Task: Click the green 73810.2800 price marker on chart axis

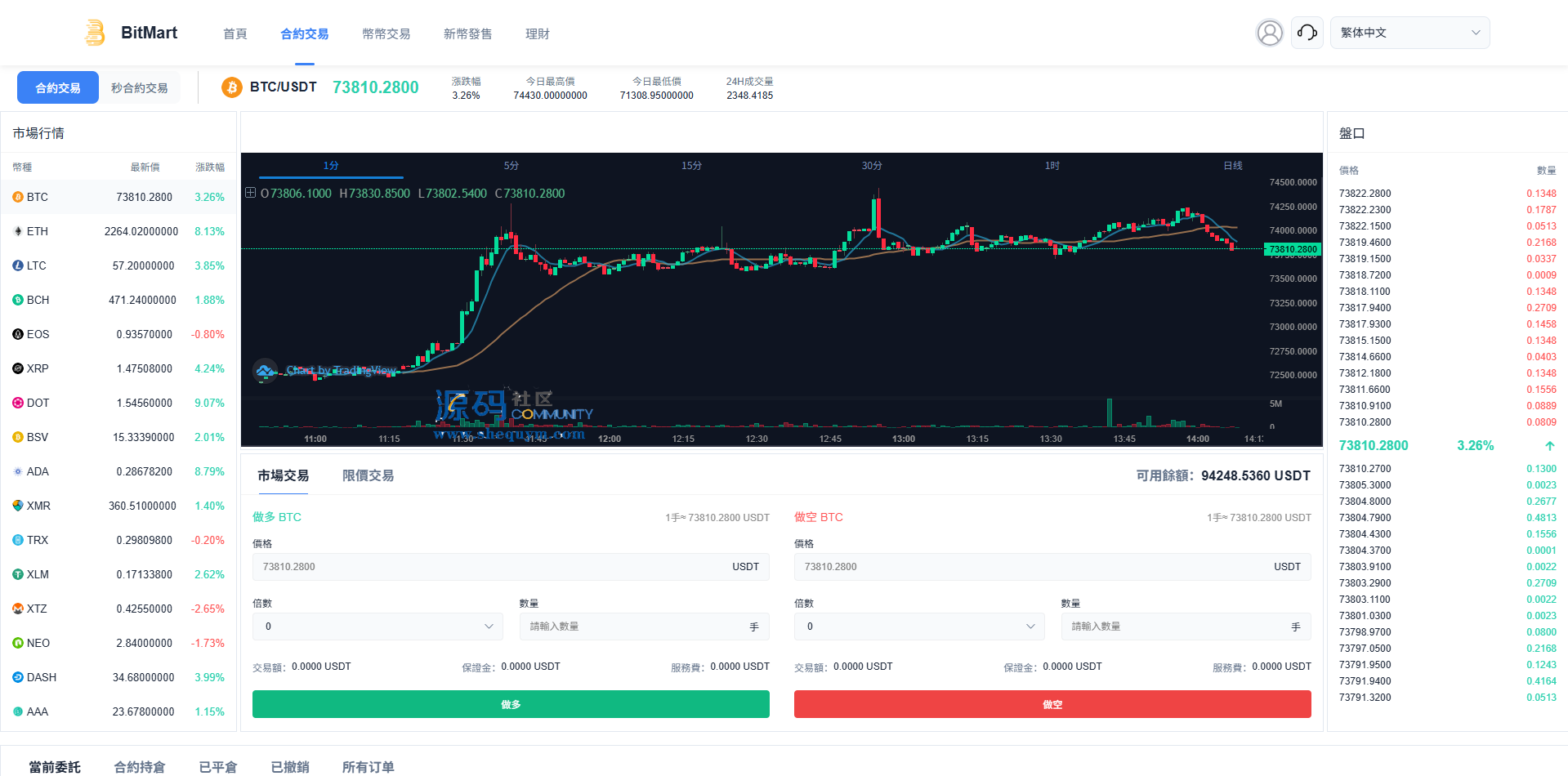Action: [x=1292, y=249]
